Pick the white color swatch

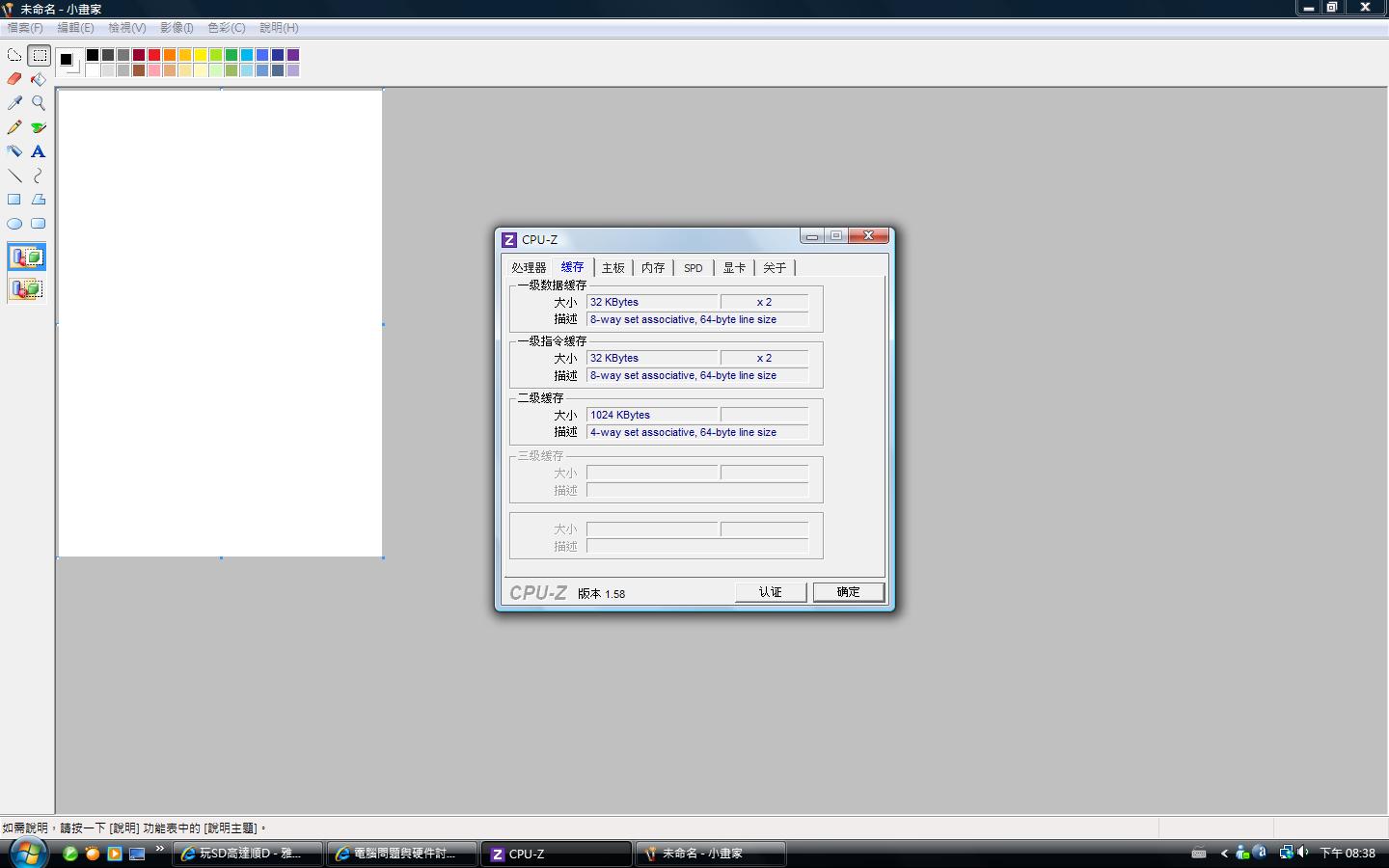click(x=93, y=70)
